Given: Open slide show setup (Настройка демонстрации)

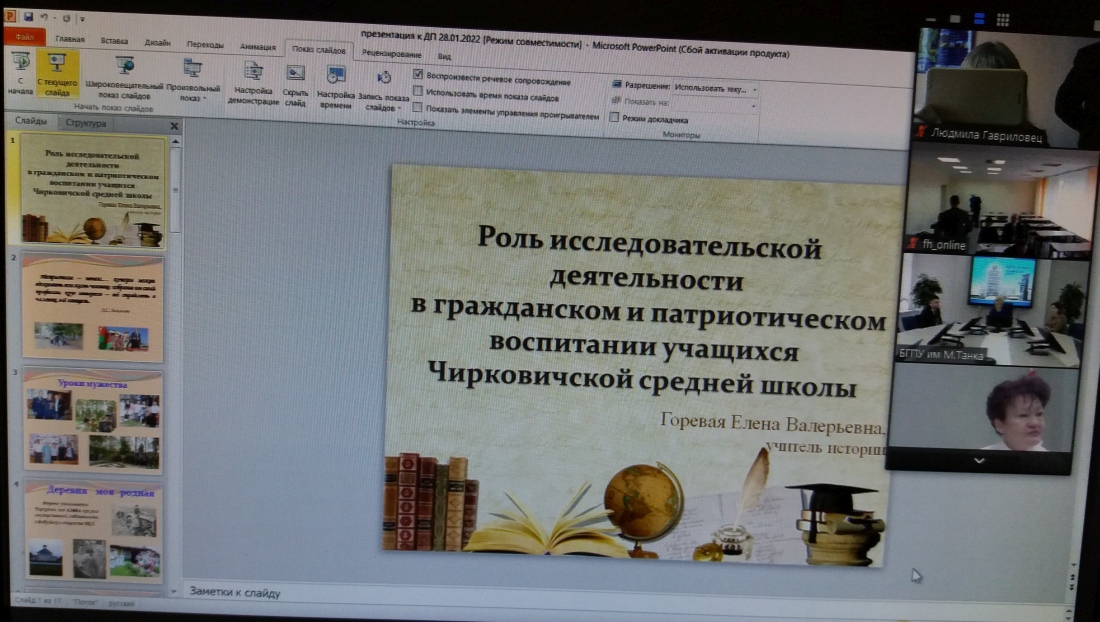Looking at the screenshot, I should [x=253, y=71].
